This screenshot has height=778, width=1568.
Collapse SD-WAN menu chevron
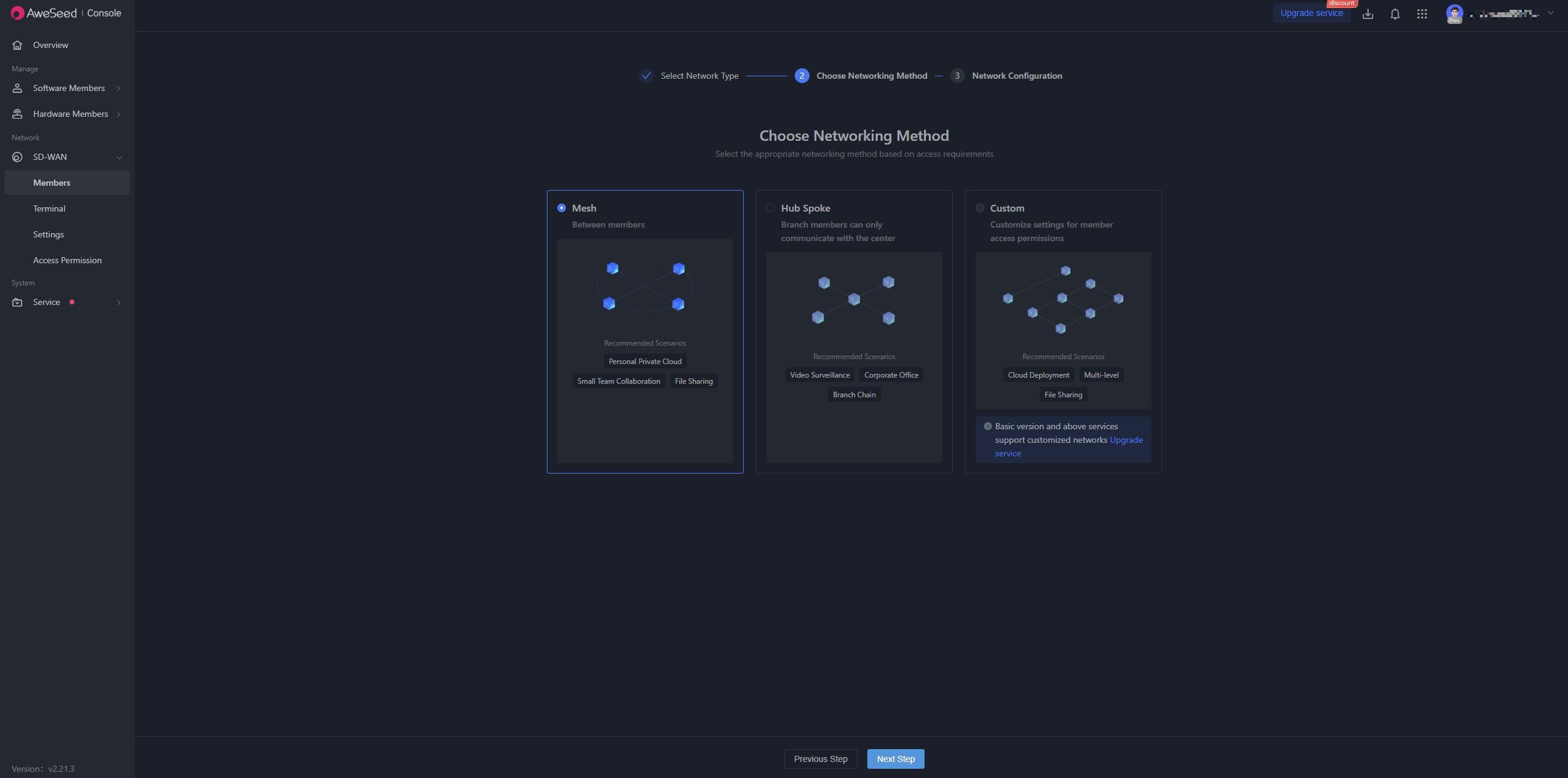point(119,157)
